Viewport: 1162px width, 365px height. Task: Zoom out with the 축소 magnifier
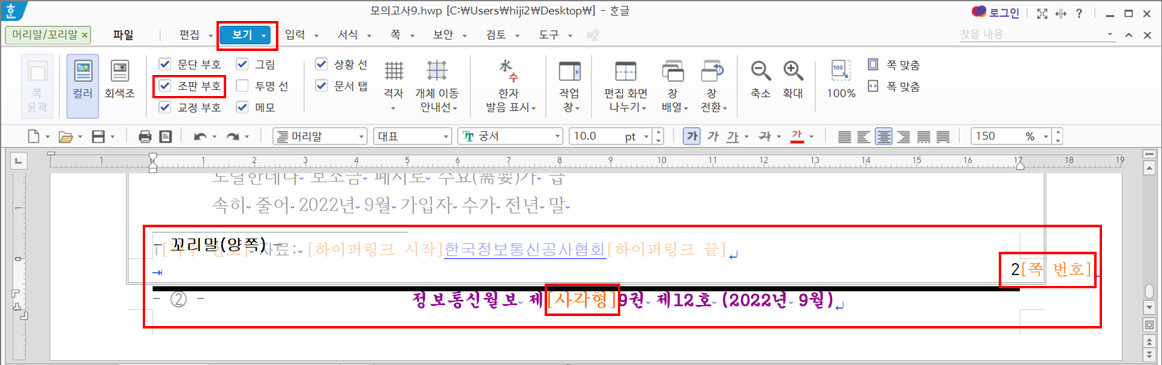click(x=760, y=80)
